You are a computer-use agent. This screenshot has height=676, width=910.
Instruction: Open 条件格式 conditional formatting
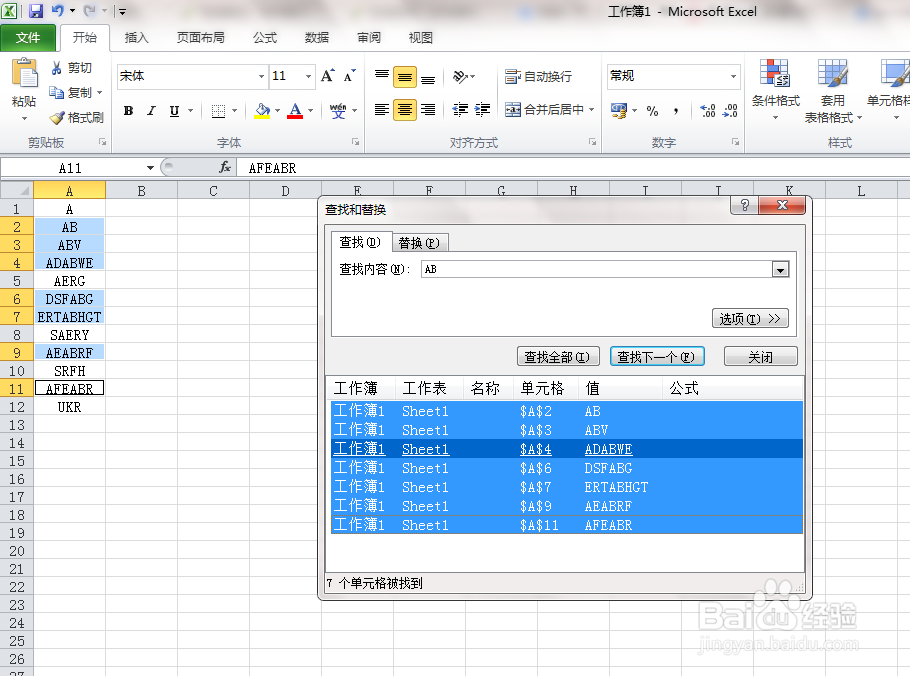[x=775, y=90]
